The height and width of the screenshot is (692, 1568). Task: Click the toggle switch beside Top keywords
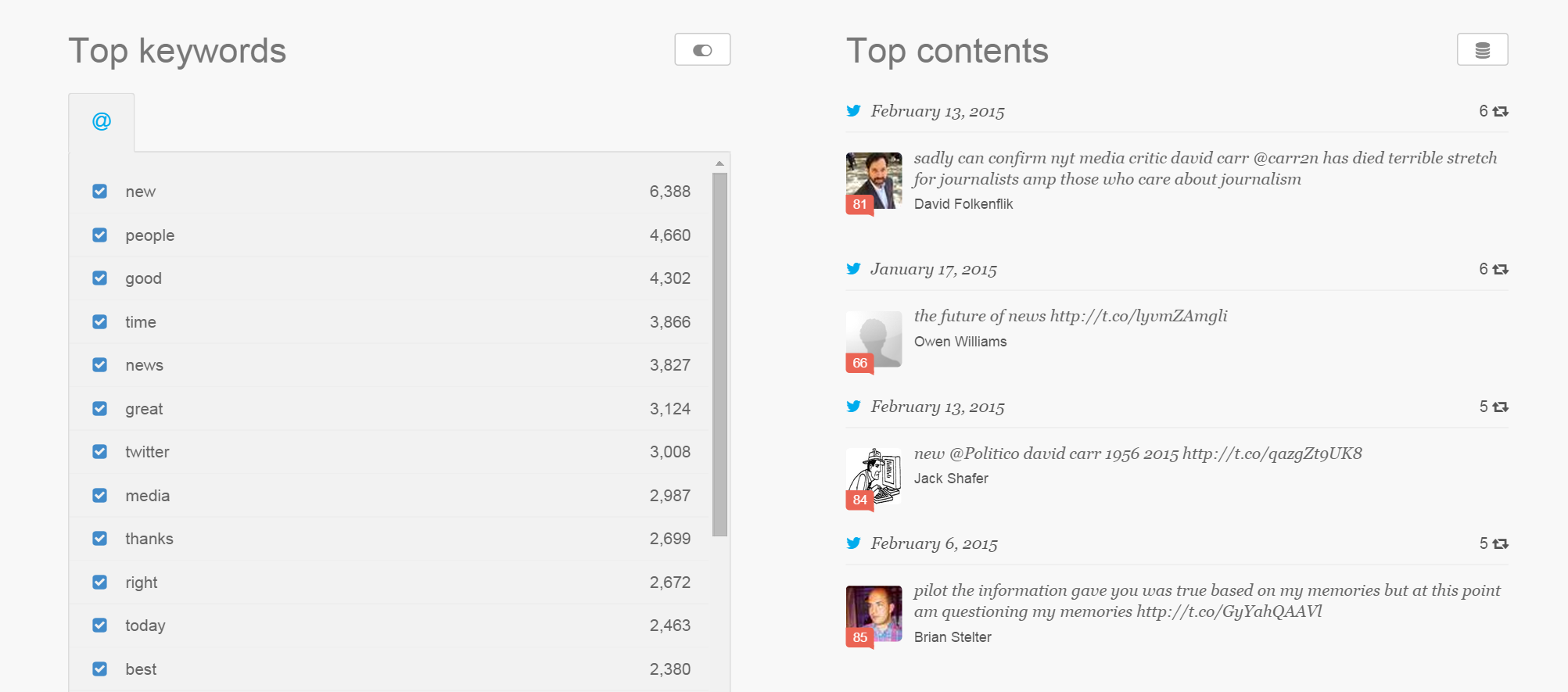[702, 50]
